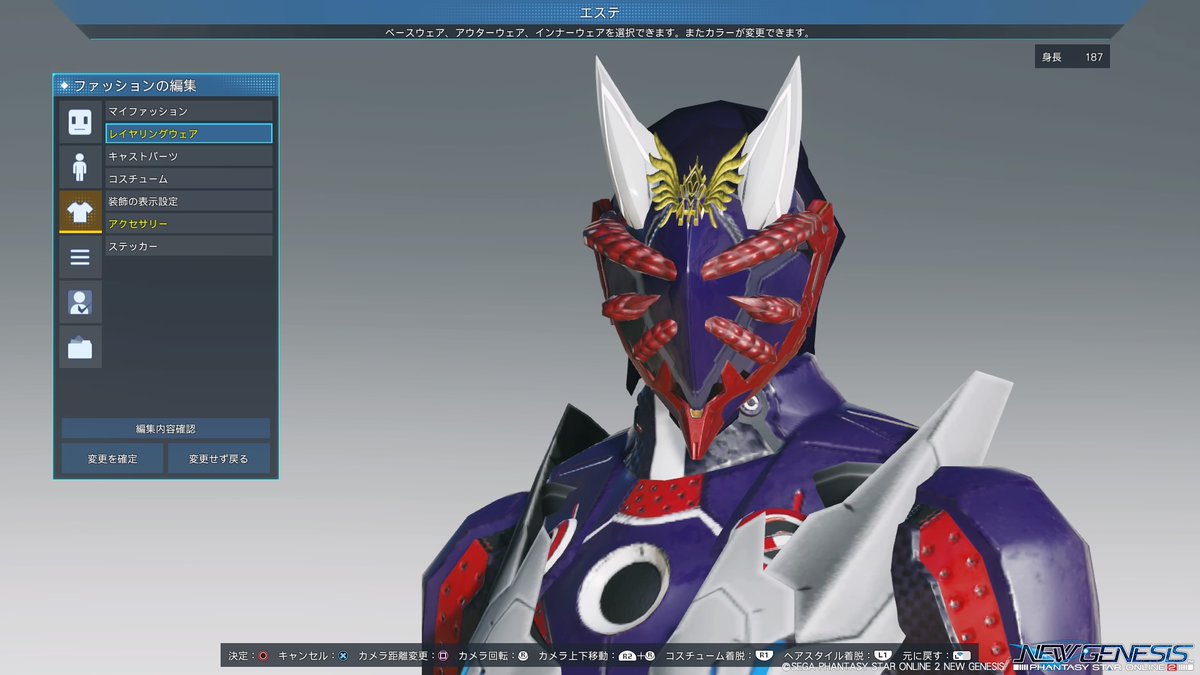Screen dimensions: 1200x675
Task: Open ステッカー menu entry
Action: click(x=189, y=246)
